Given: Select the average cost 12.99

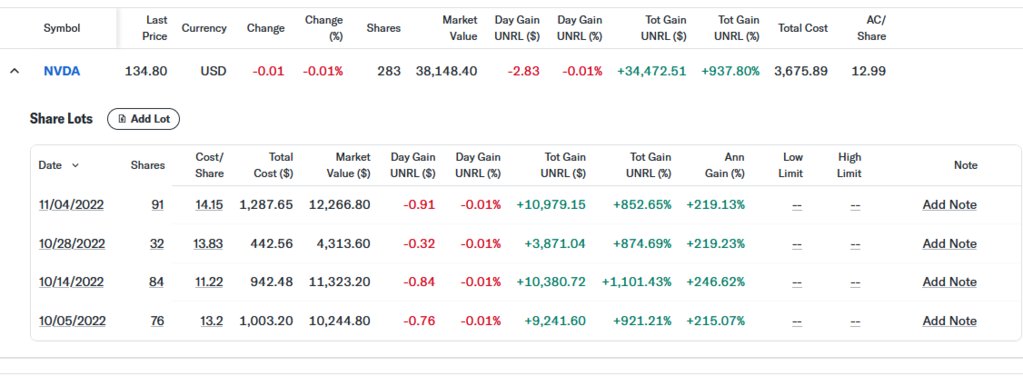Looking at the screenshot, I should click(869, 71).
